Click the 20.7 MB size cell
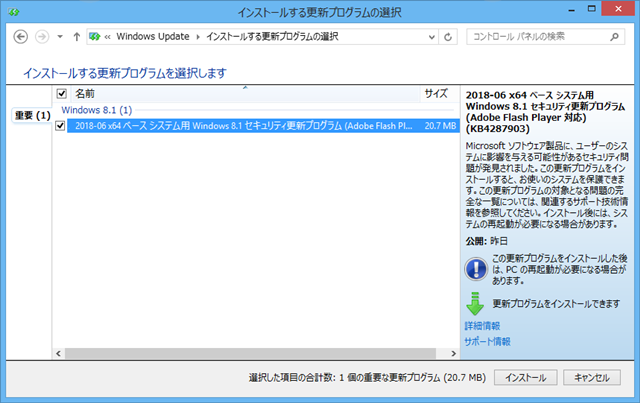640x403 pixels. point(440,126)
